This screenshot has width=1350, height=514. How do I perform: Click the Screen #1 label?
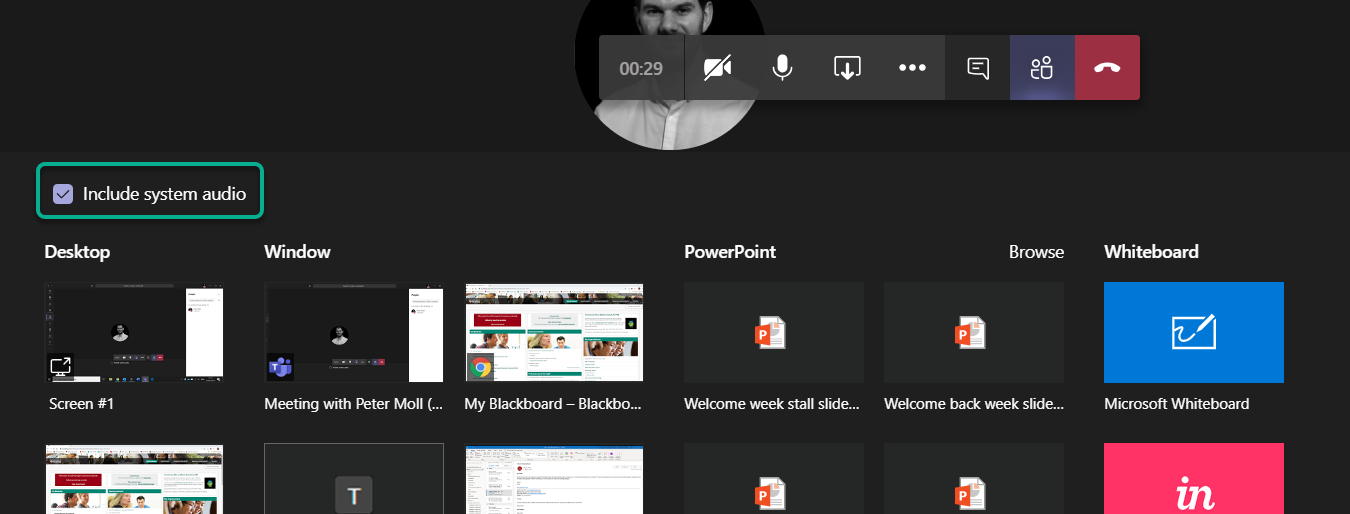83,404
